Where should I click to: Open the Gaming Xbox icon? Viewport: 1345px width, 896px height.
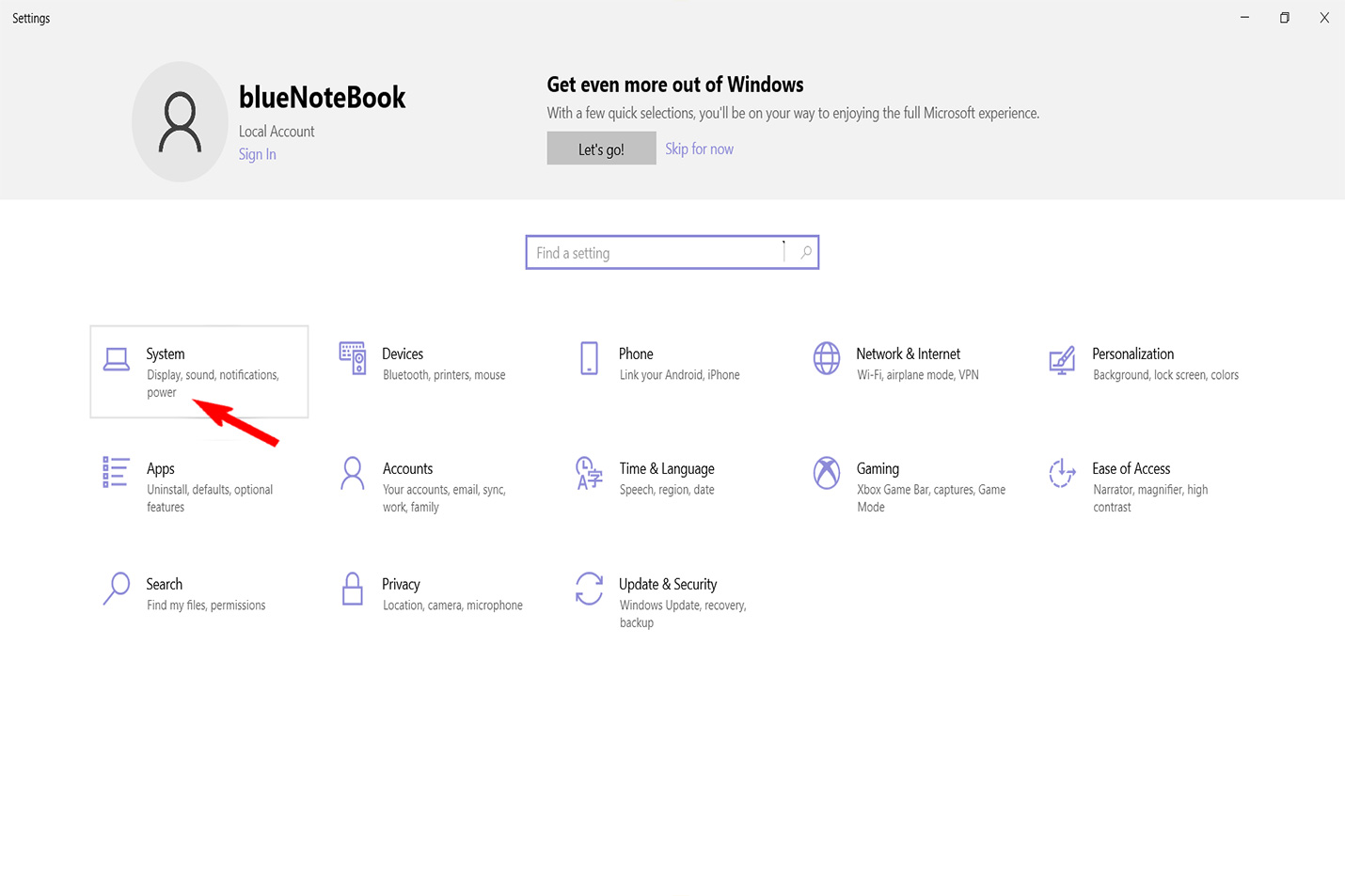pos(827,473)
